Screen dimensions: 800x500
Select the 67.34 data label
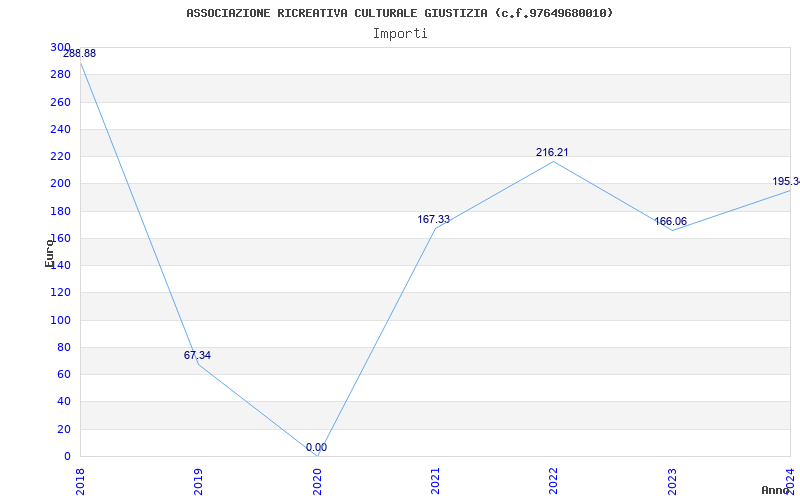point(197,356)
